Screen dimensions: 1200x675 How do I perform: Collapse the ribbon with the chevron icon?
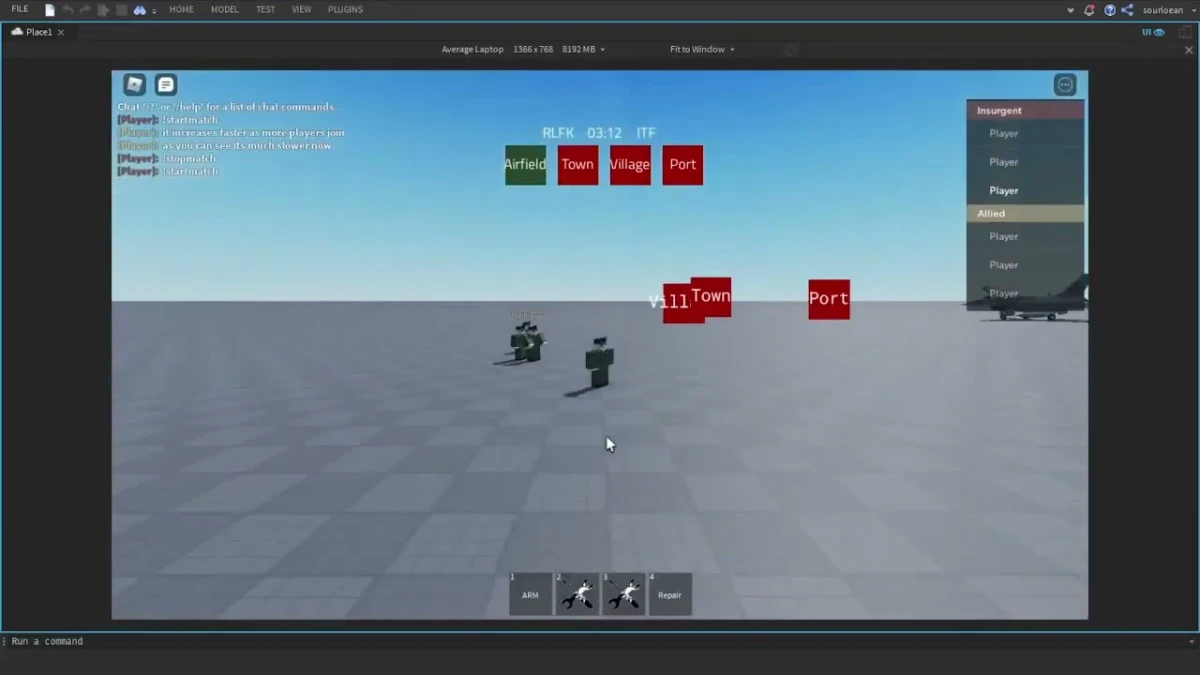pos(1071,10)
